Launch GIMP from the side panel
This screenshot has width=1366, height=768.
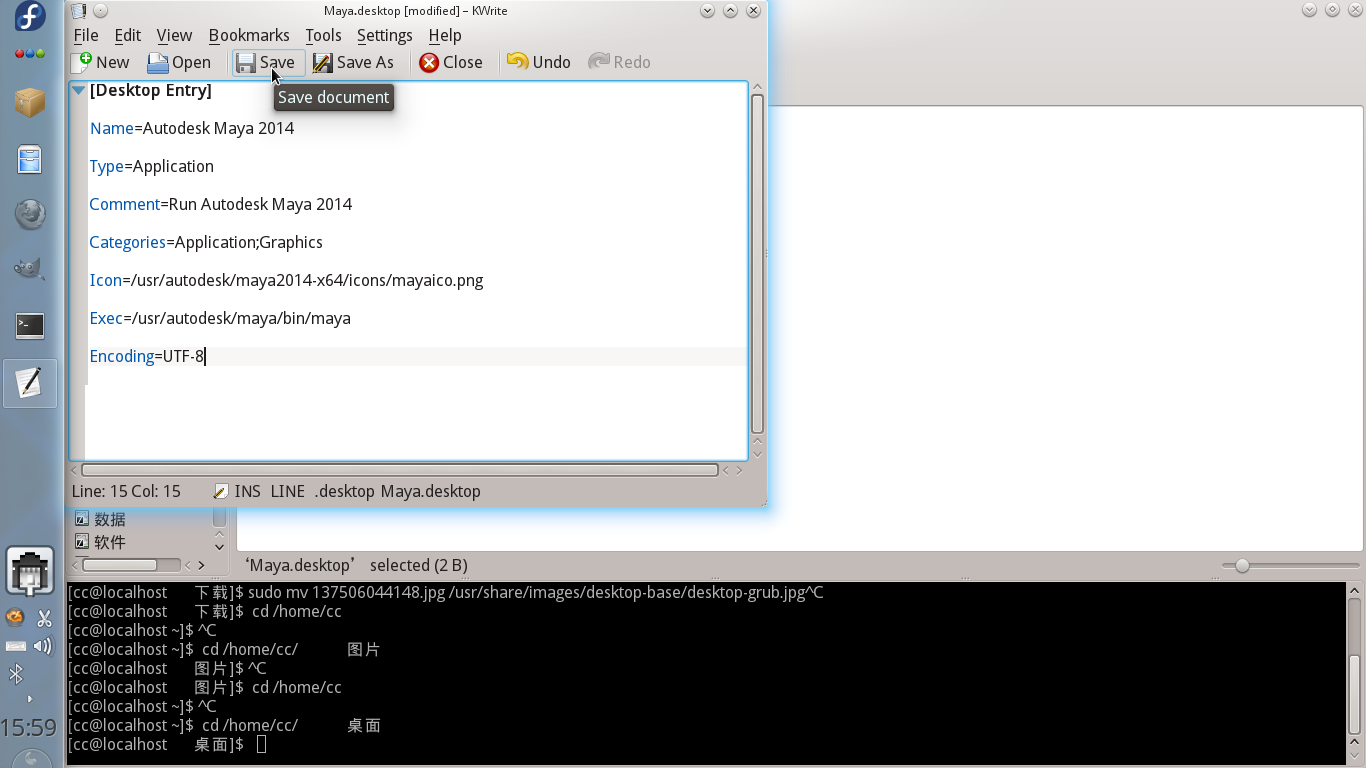coord(30,268)
